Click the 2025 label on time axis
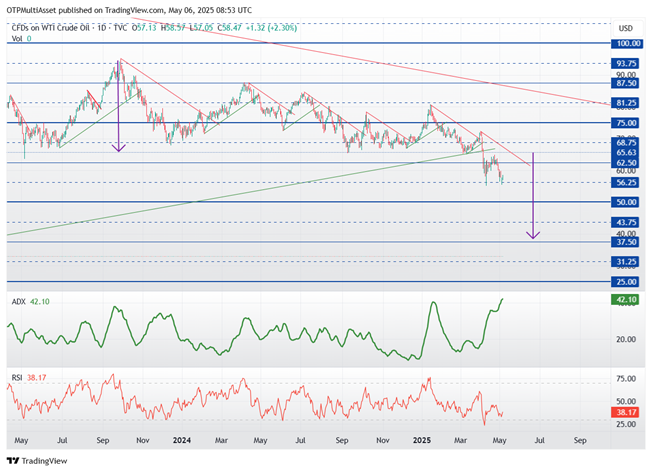 (422, 440)
